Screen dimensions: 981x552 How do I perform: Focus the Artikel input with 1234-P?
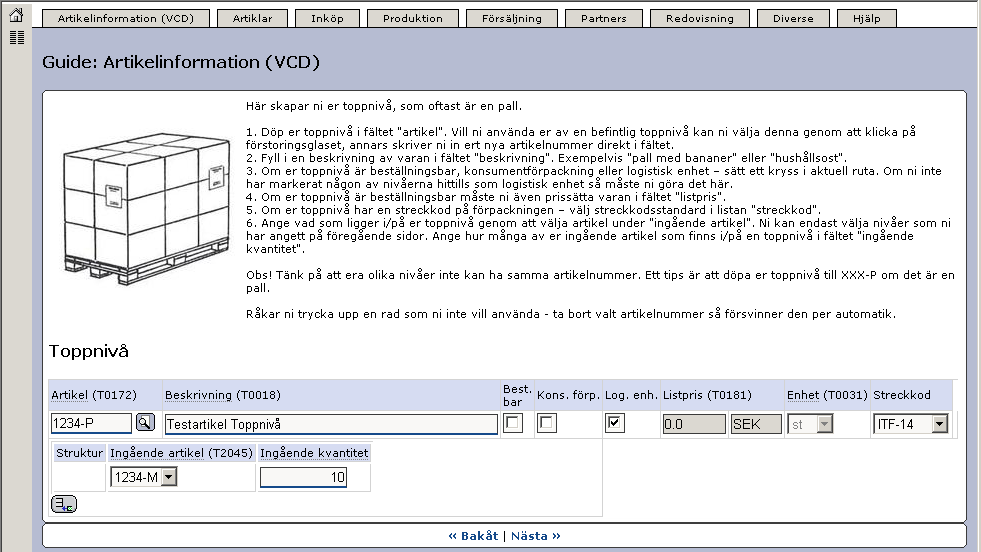(91, 423)
